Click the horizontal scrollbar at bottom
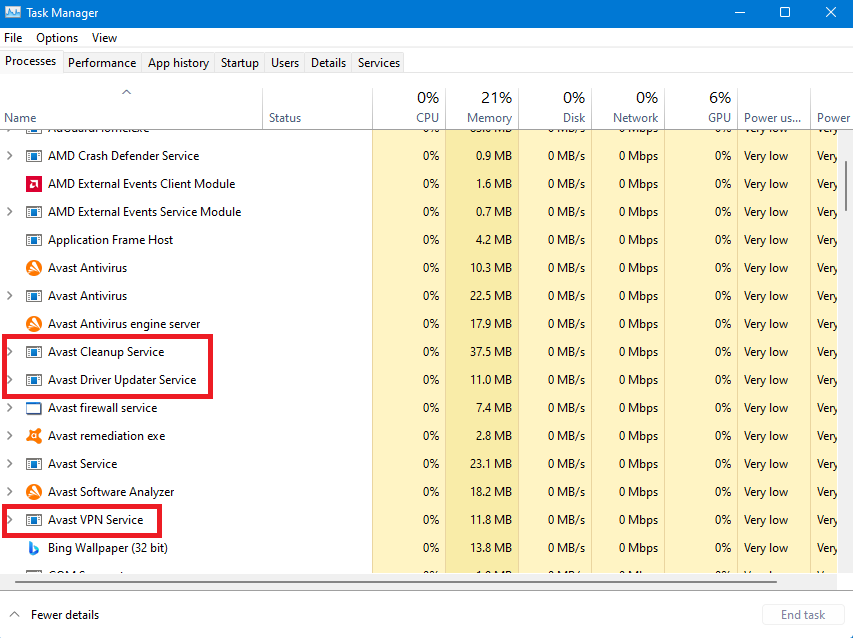Image resolution: width=853 pixels, height=638 pixels. pyautogui.click(x=400, y=581)
